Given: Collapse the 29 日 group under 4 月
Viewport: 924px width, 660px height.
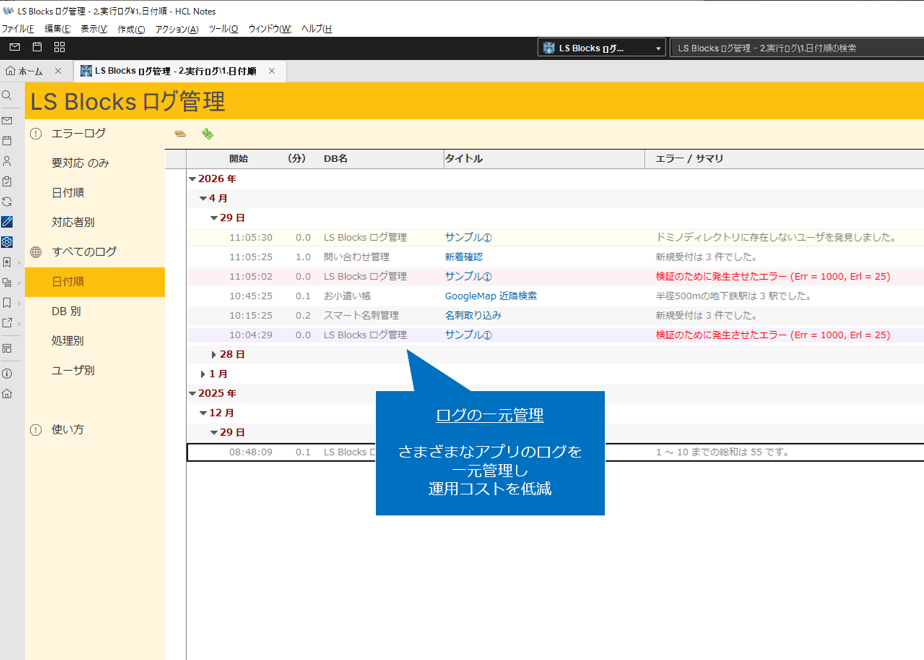Looking at the screenshot, I should (214, 218).
